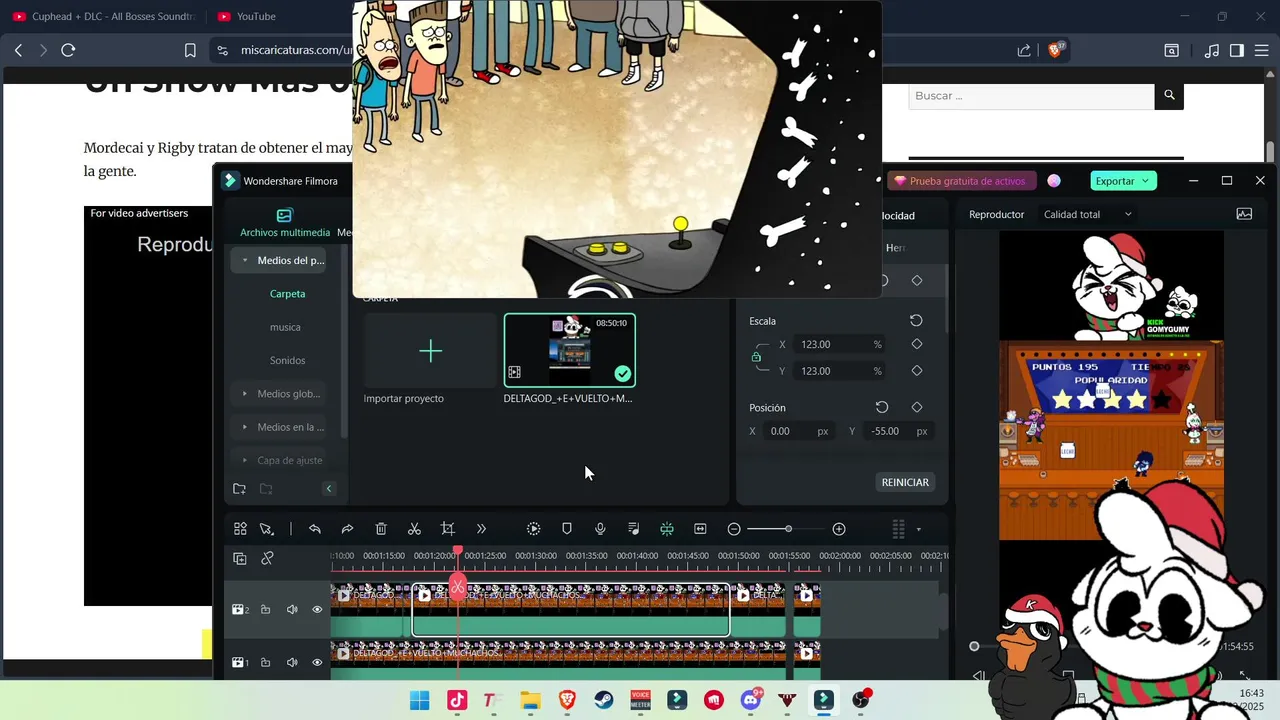Add a marker with the shield-shaped marker icon
Viewport: 1280px width, 720px height.
pyautogui.click(x=567, y=529)
